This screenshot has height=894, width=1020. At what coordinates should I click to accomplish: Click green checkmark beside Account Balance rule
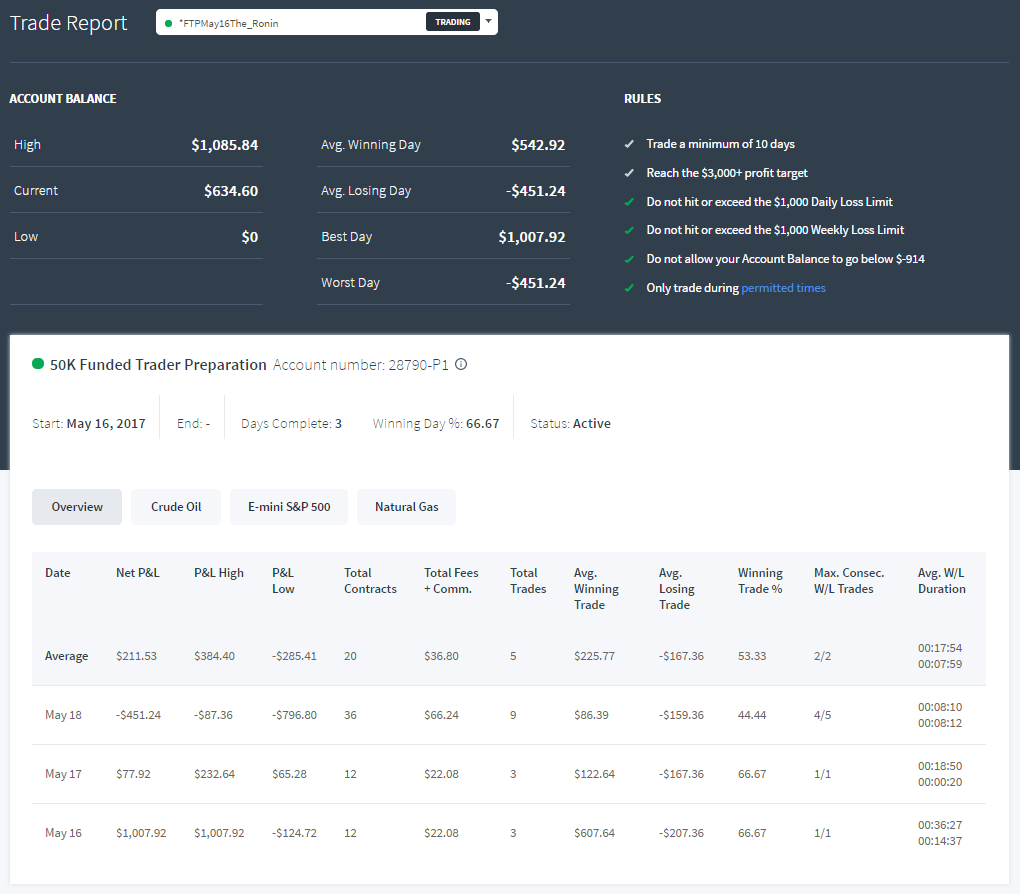(x=629, y=259)
